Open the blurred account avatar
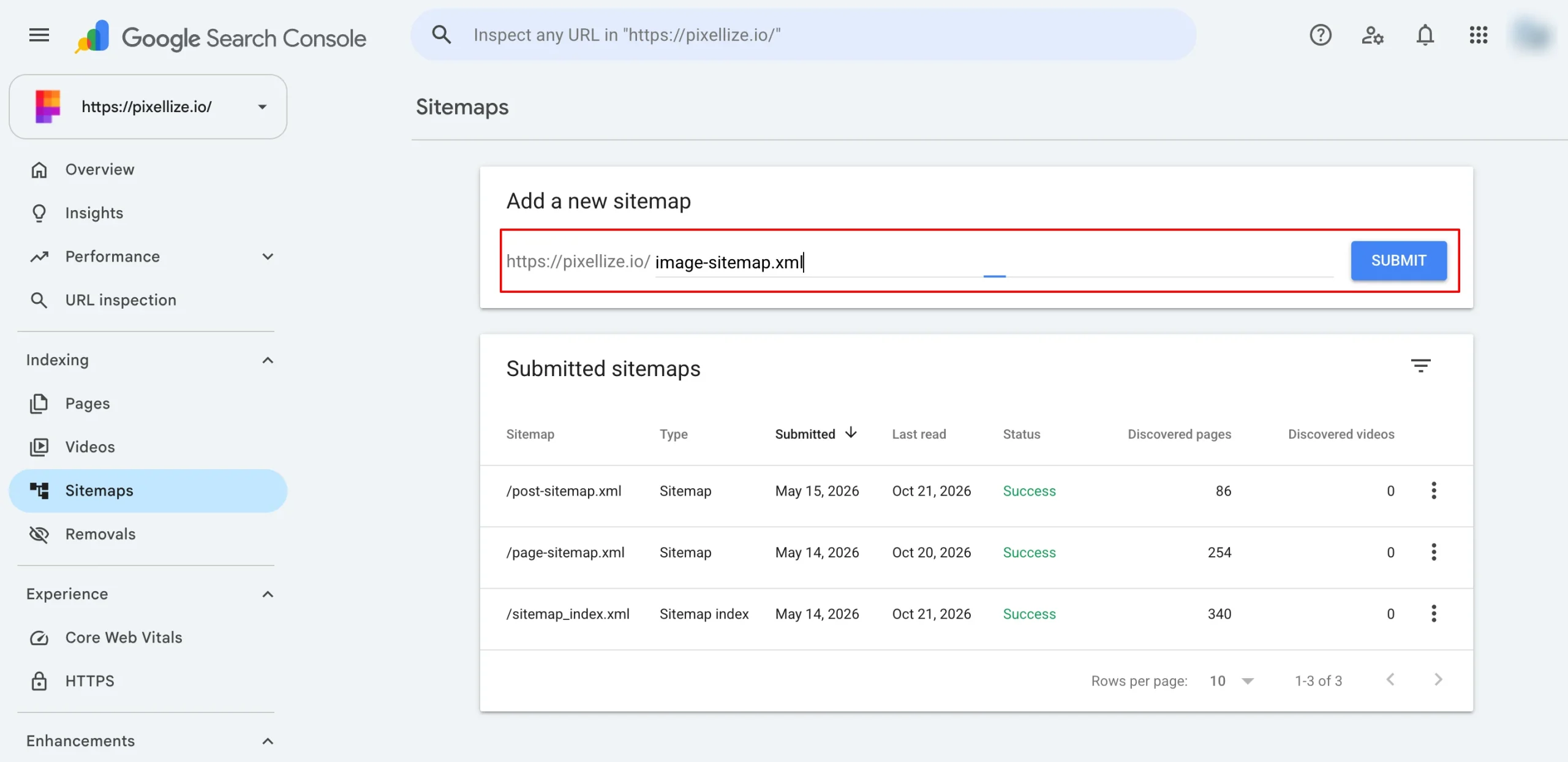Screen dimensions: 1568x762 coord(1533,35)
